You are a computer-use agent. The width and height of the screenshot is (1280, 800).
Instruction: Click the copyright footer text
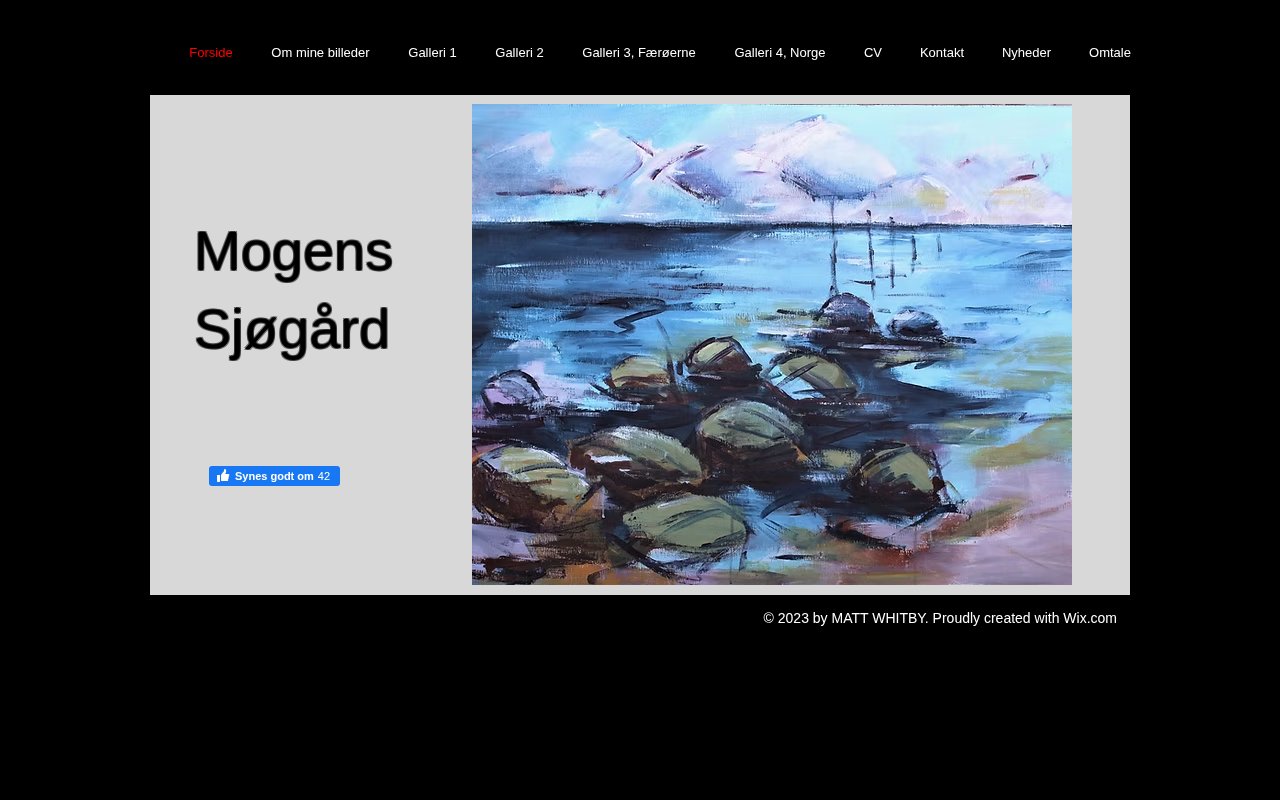(x=940, y=618)
